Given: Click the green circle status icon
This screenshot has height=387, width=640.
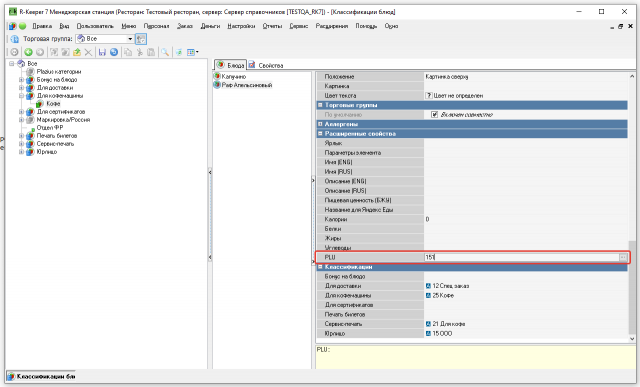Looking at the screenshot, I should click(x=23, y=26).
